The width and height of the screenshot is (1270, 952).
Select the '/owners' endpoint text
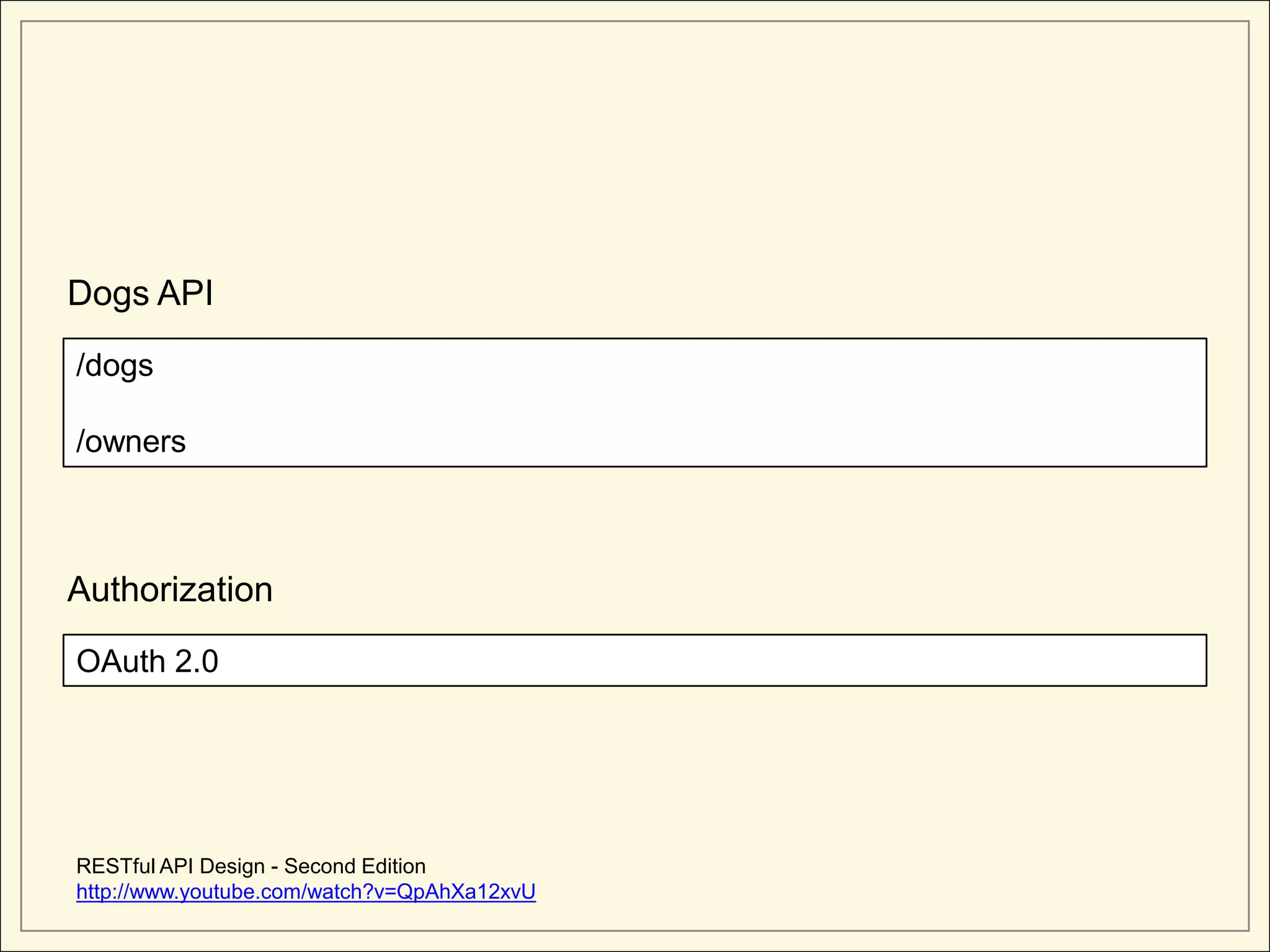[131, 442]
